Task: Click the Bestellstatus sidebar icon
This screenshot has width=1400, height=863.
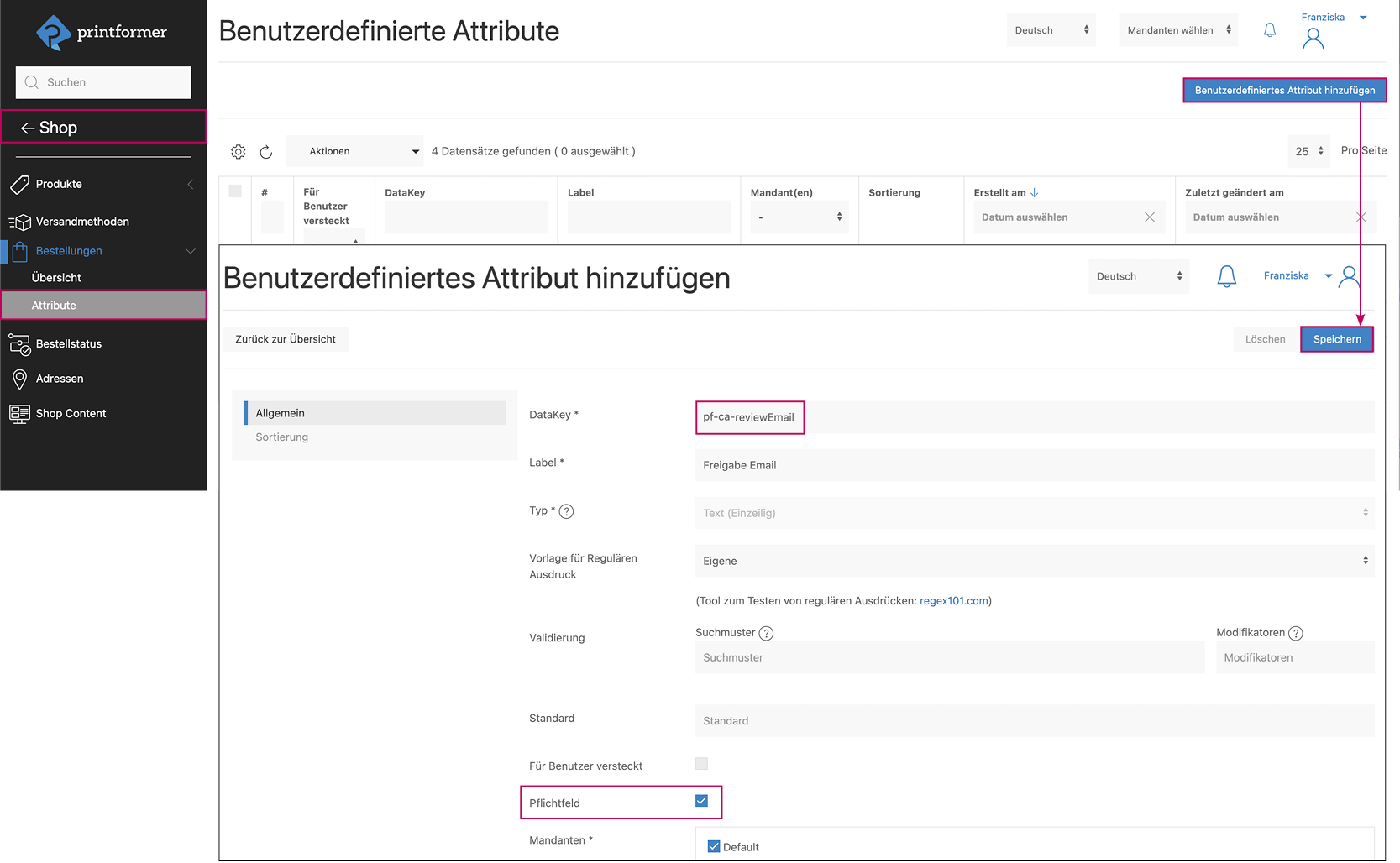Action: [x=19, y=343]
